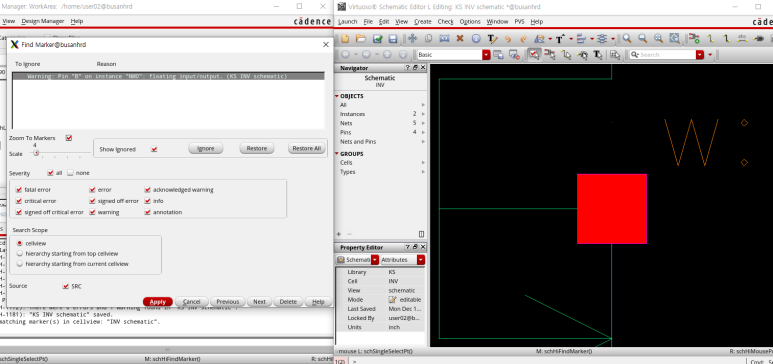This screenshot has height=364, width=773.
Task: Adjust the Scale slider handle
Action: pos(35,153)
